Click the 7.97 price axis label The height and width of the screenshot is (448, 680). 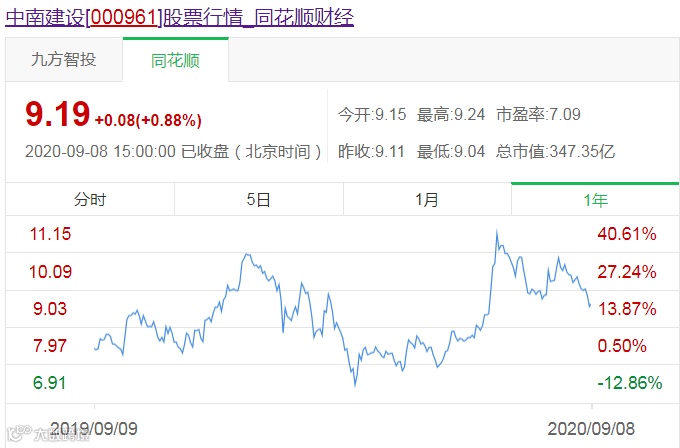click(x=50, y=346)
